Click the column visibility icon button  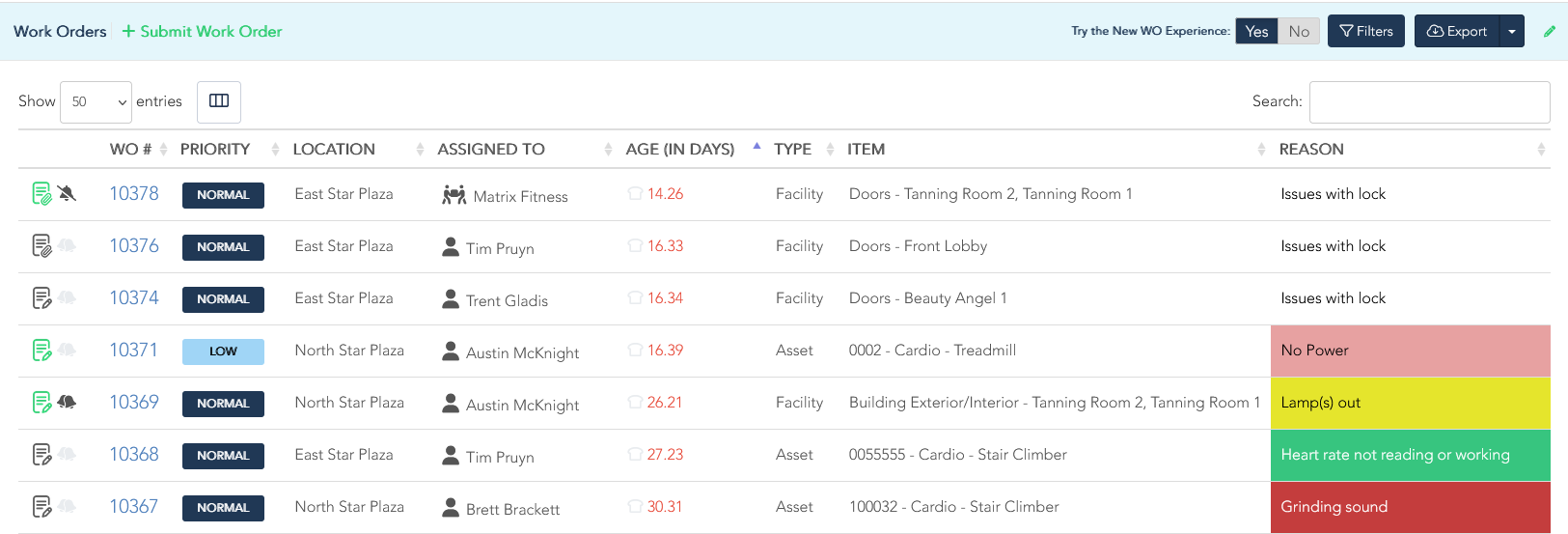[219, 101]
